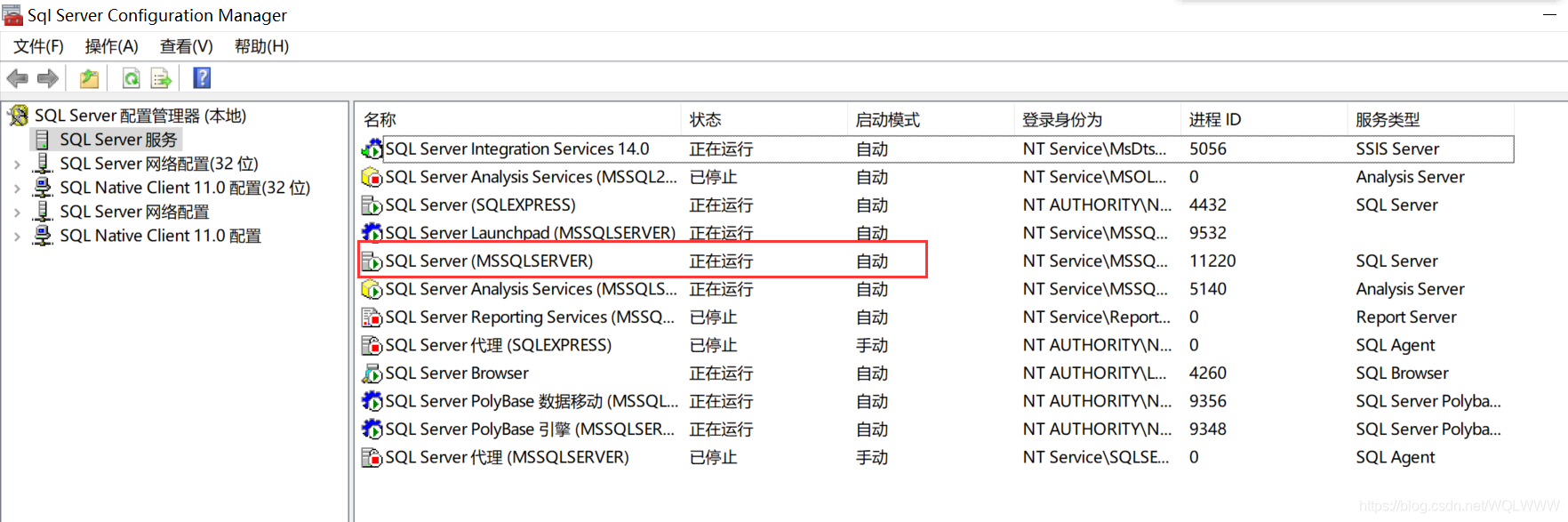Click the SQL Server 代理 (SQLEXPRESS) icon

coord(372,345)
